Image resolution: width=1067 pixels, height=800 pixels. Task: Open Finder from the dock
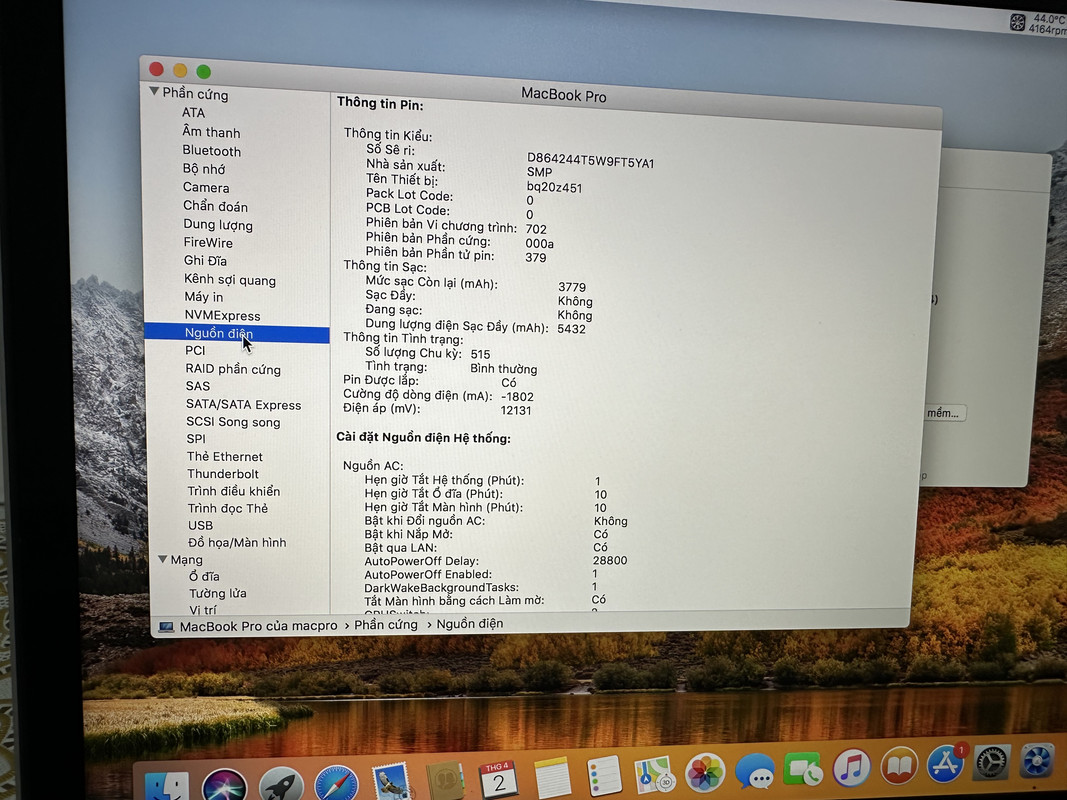(167, 785)
